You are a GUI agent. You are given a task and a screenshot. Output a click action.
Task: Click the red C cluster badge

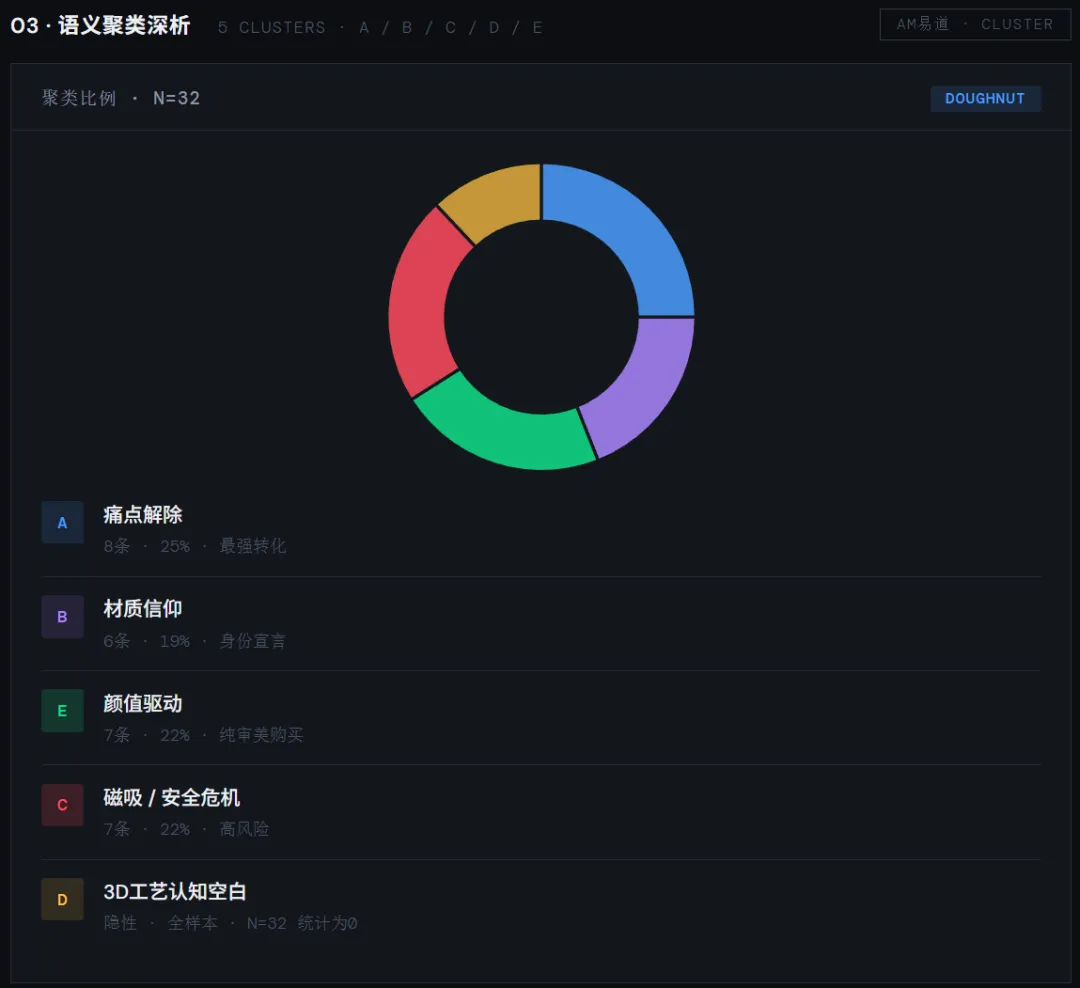(x=62, y=805)
